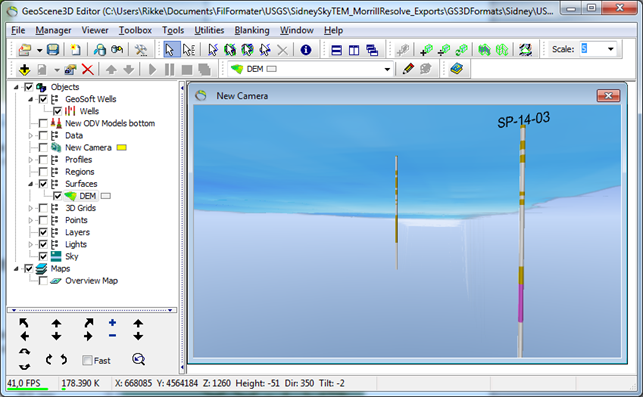Viewport: 643px width, 397px height.
Task: Click the pencil edit icon beside DEM dropdown
Action: pos(408,69)
